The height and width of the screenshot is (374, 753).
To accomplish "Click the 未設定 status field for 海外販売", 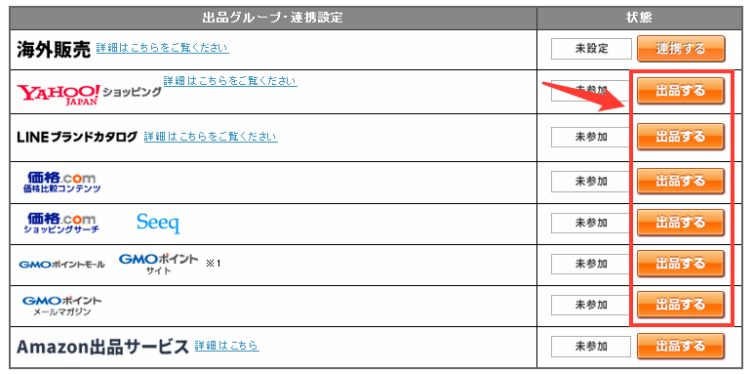I will click(x=591, y=48).
